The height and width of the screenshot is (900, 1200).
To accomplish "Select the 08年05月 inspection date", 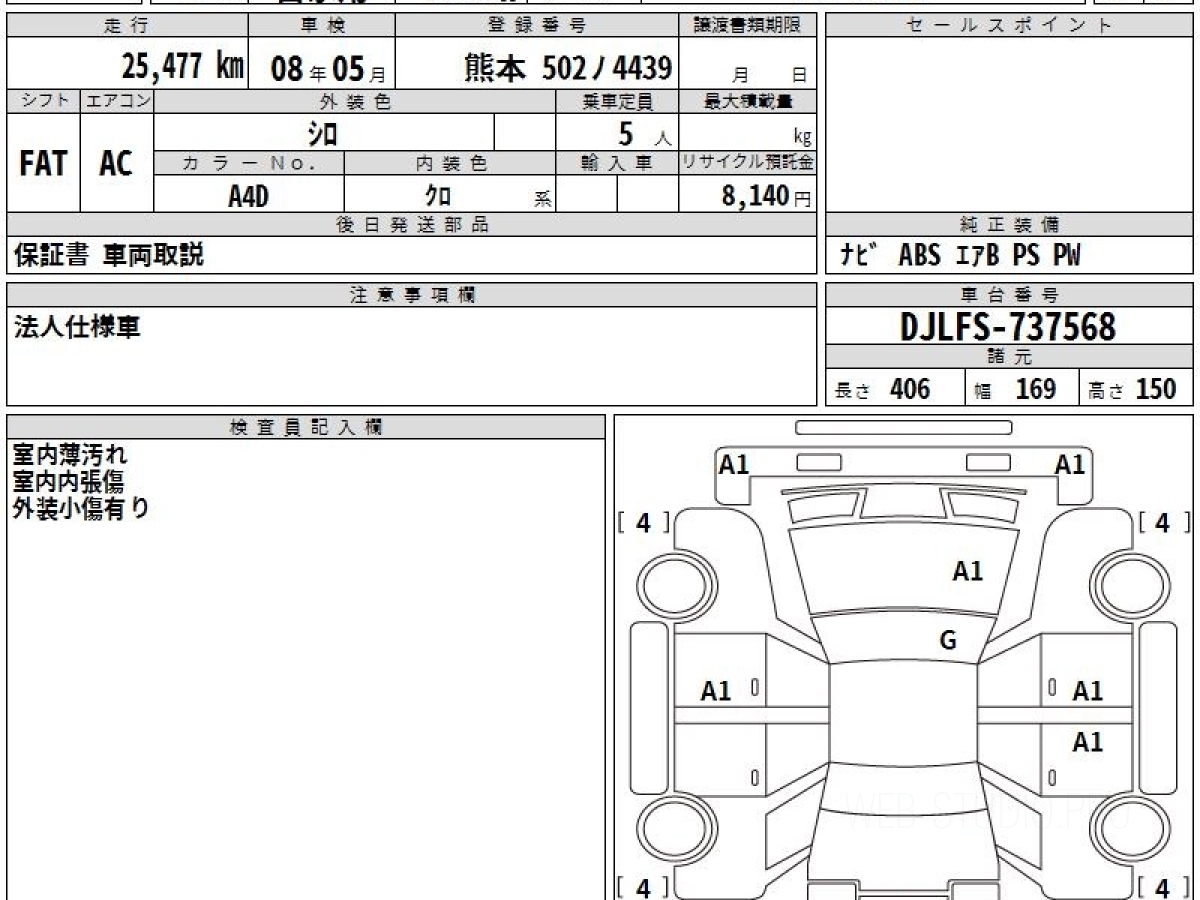I will (327, 69).
